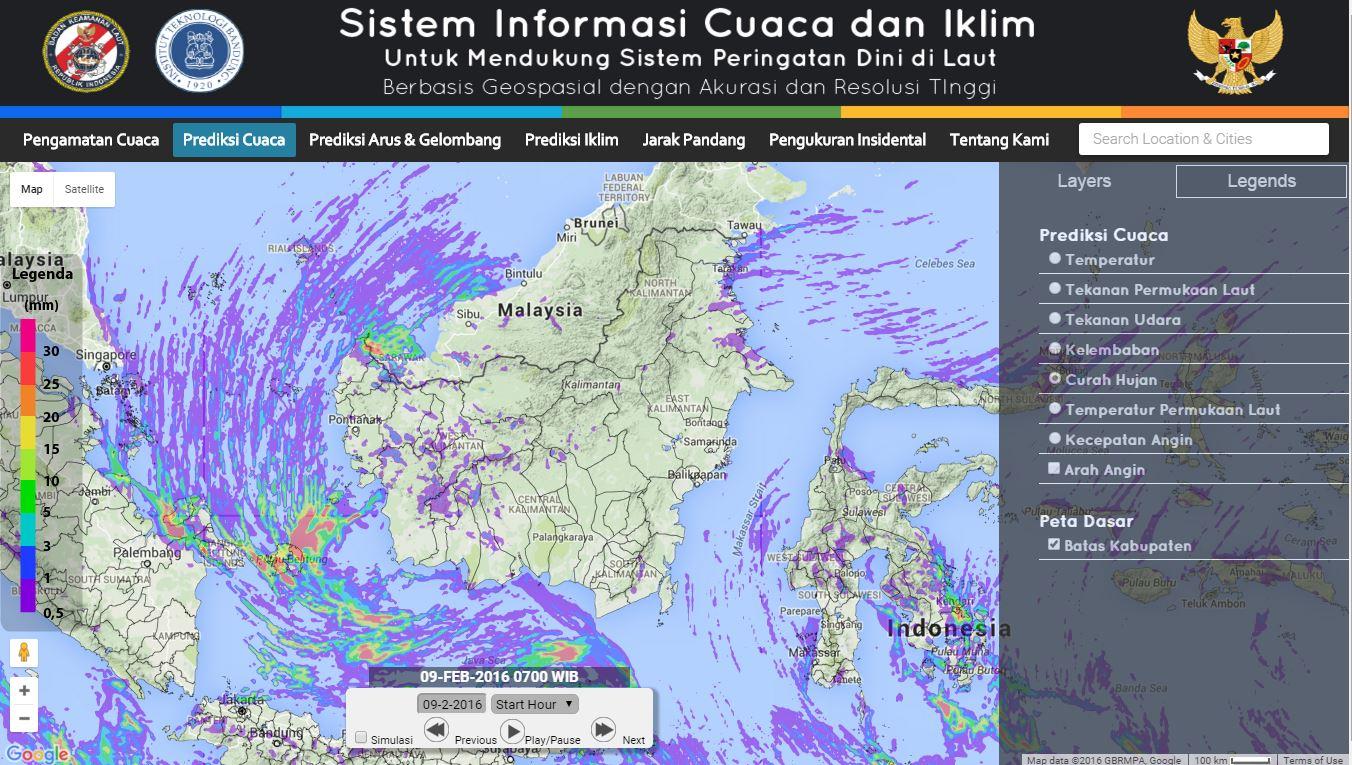This screenshot has width=1352, height=765.
Task: Click the Pontianak city label on map
Action: [x=355, y=419]
